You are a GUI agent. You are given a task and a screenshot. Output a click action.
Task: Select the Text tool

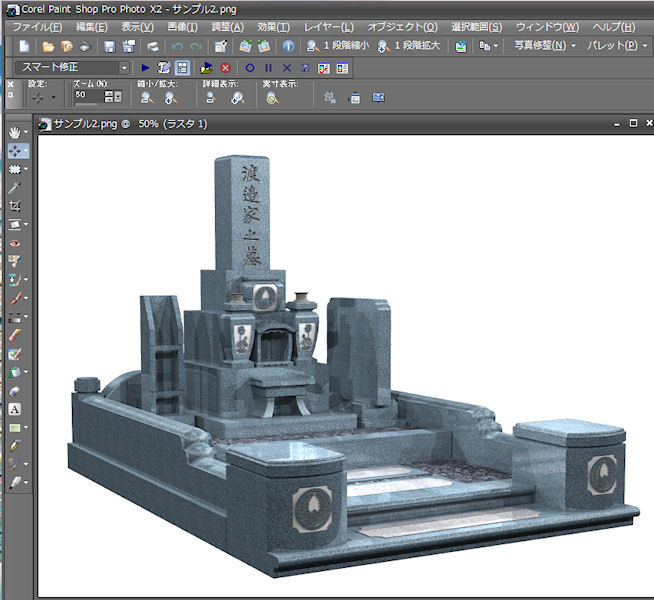(x=15, y=409)
